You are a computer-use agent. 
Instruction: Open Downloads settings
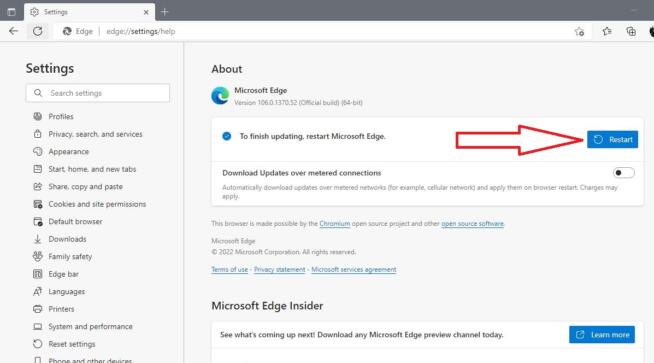[68, 239]
